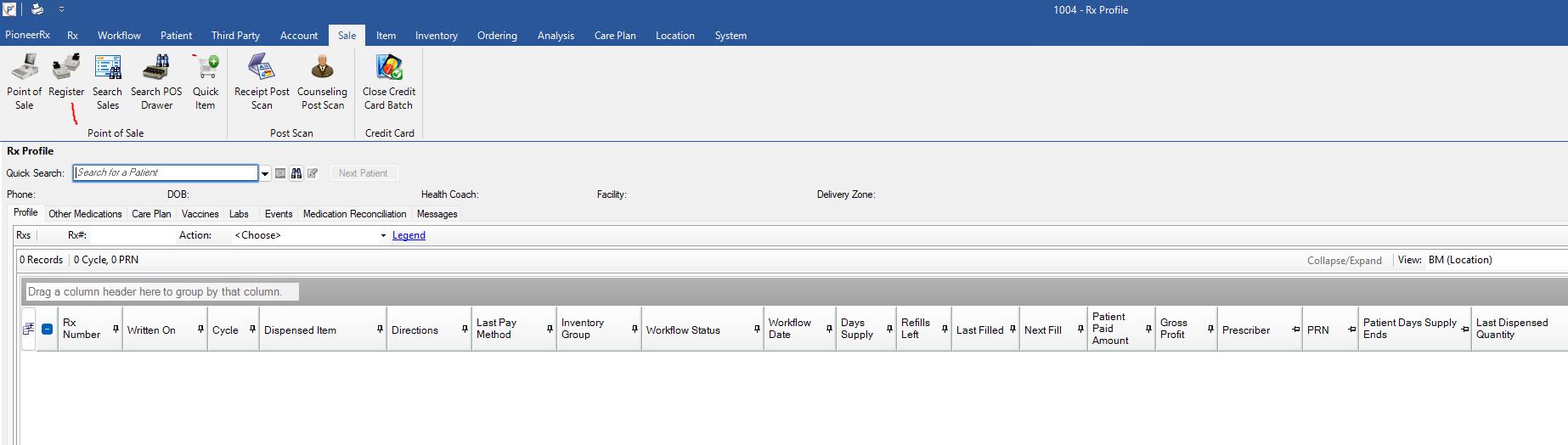Open the View BM (Location) selector
This screenshot has width=1568, height=445.
(x=1497, y=260)
